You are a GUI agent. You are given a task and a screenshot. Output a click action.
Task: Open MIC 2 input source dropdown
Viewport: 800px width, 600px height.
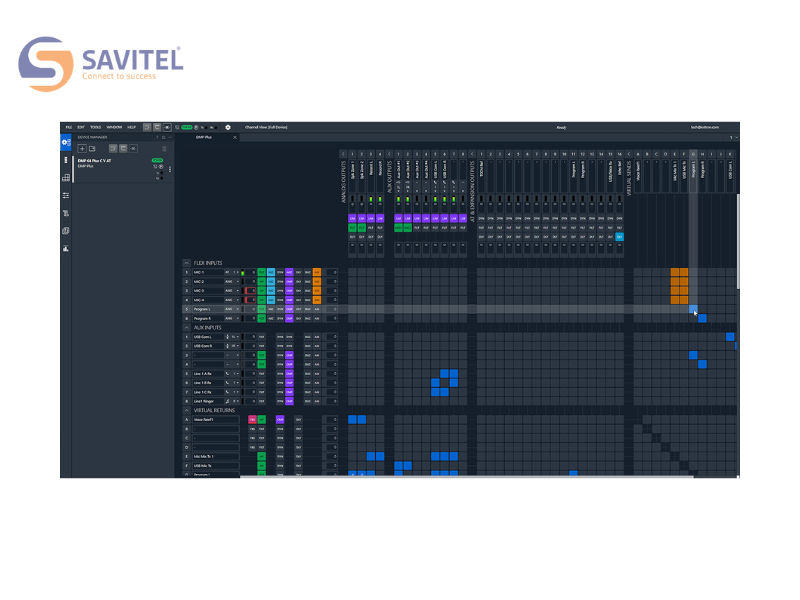(x=232, y=282)
